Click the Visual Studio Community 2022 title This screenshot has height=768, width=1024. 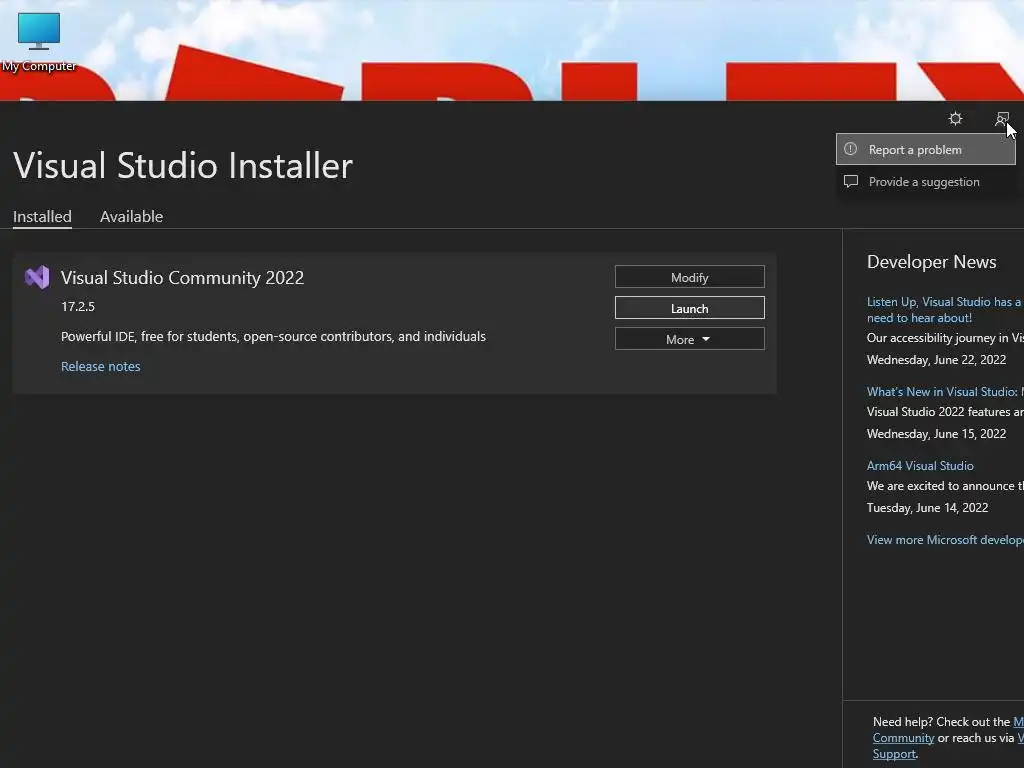coord(182,278)
